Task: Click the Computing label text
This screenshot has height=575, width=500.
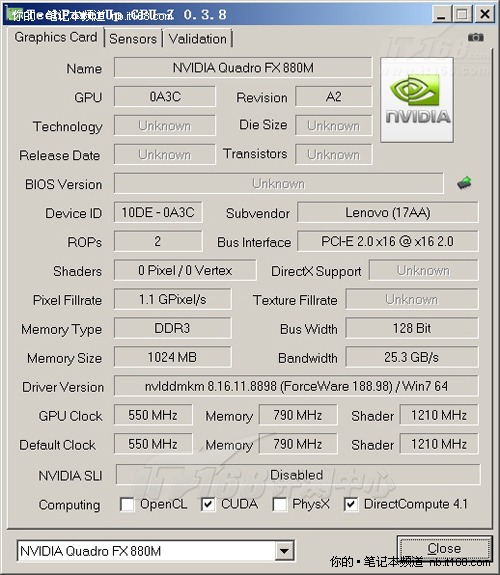Action: (x=69, y=505)
